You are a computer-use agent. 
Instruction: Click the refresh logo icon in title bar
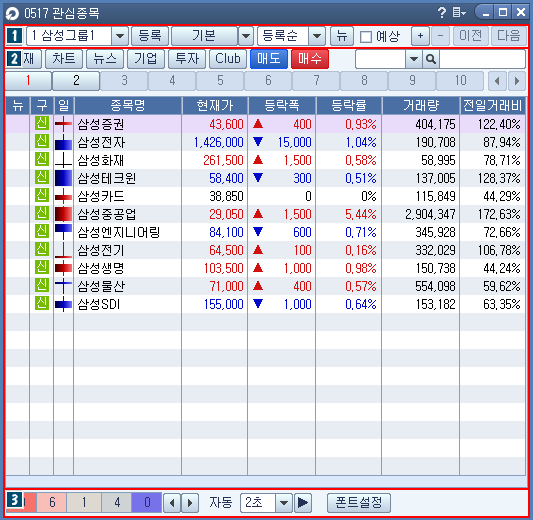point(12,14)
